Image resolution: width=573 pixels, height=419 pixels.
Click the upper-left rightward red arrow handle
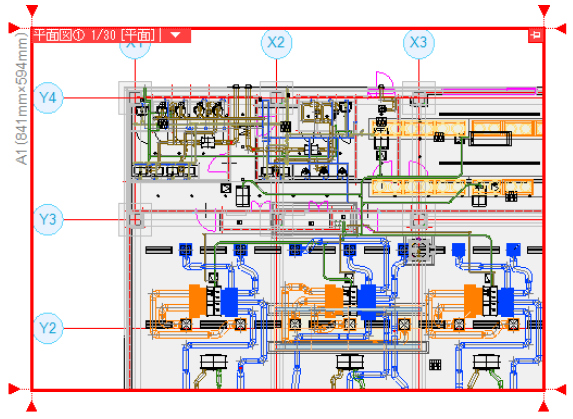[x=14, y=28]
